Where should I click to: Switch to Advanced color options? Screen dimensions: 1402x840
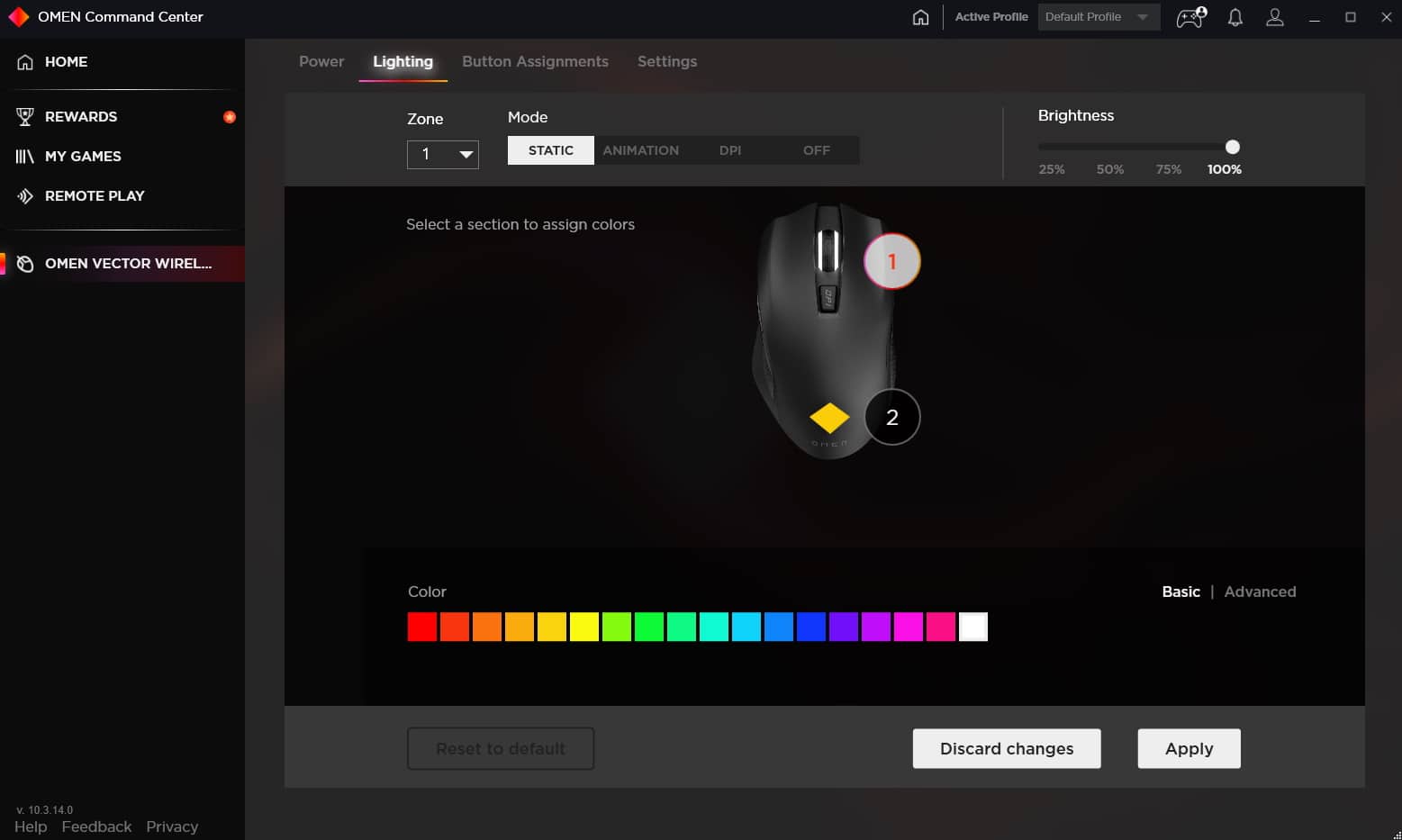point(1260,592)
